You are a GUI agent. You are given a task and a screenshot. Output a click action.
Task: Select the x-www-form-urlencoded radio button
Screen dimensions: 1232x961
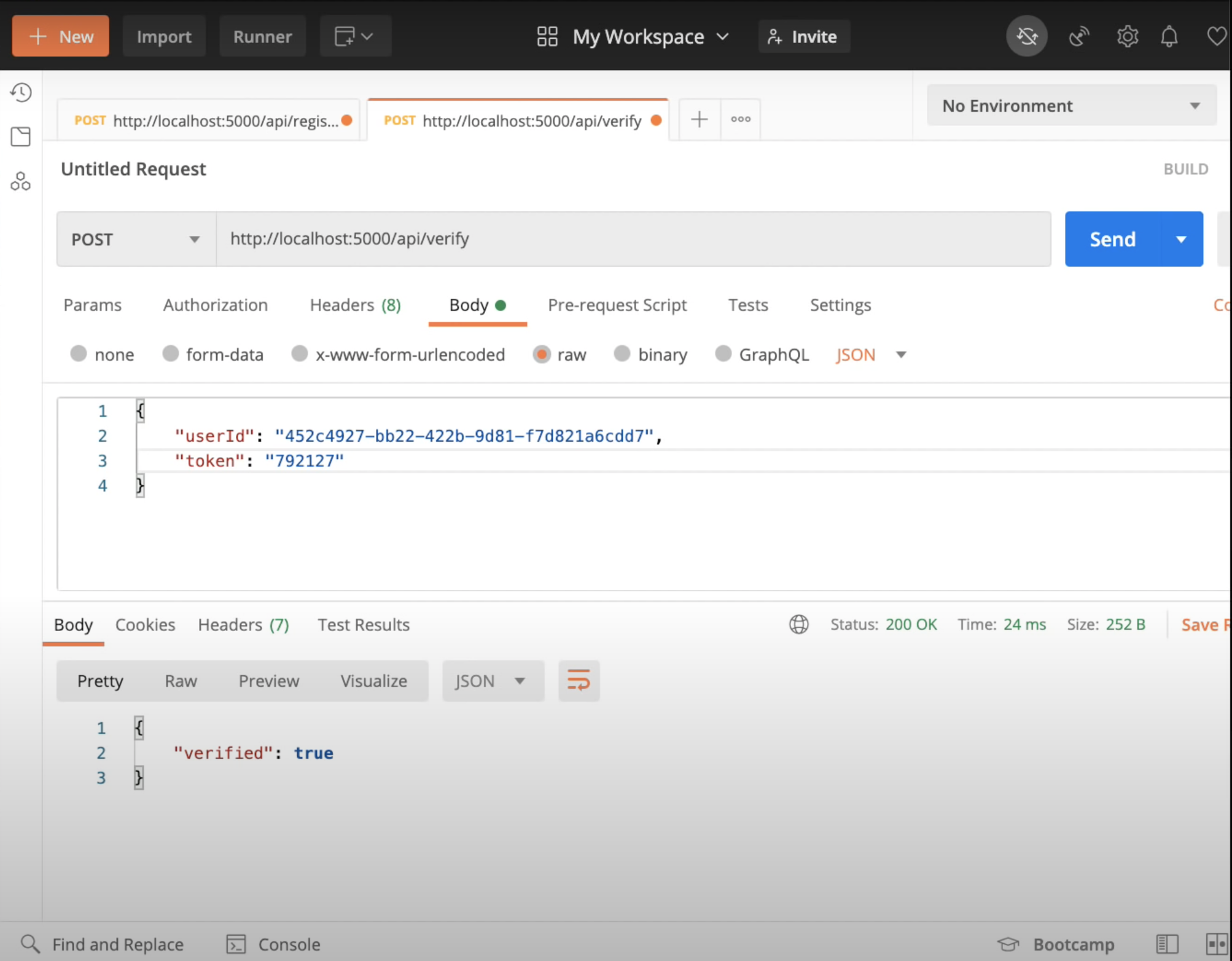click(x=300, y=354)
